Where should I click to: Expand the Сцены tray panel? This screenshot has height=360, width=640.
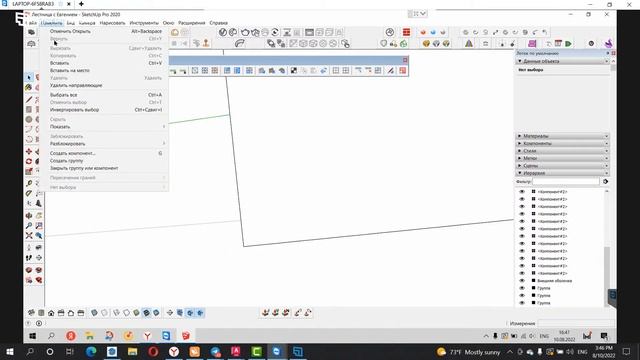pyautogui.click(x=563, y=165)
